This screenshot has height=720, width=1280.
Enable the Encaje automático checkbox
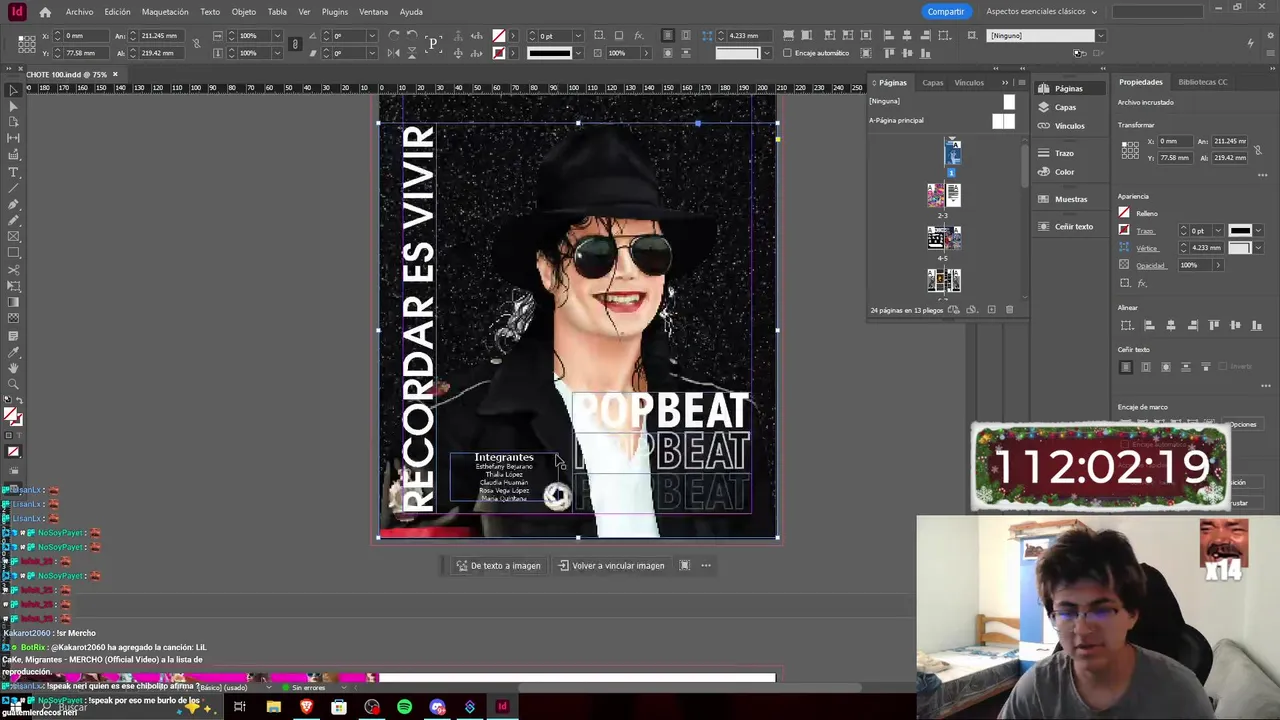[787, 53]
